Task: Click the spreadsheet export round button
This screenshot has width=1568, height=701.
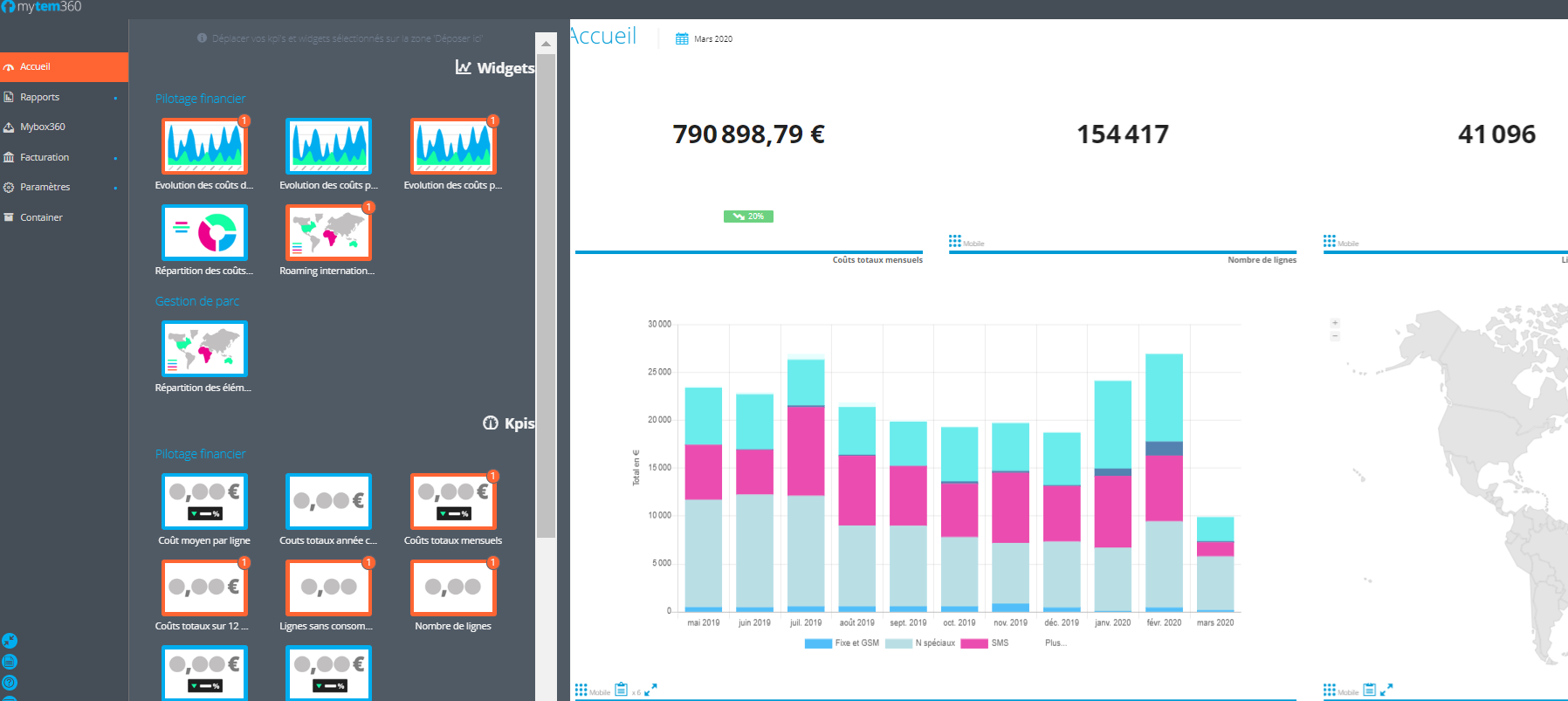Action: coord(10,662)
